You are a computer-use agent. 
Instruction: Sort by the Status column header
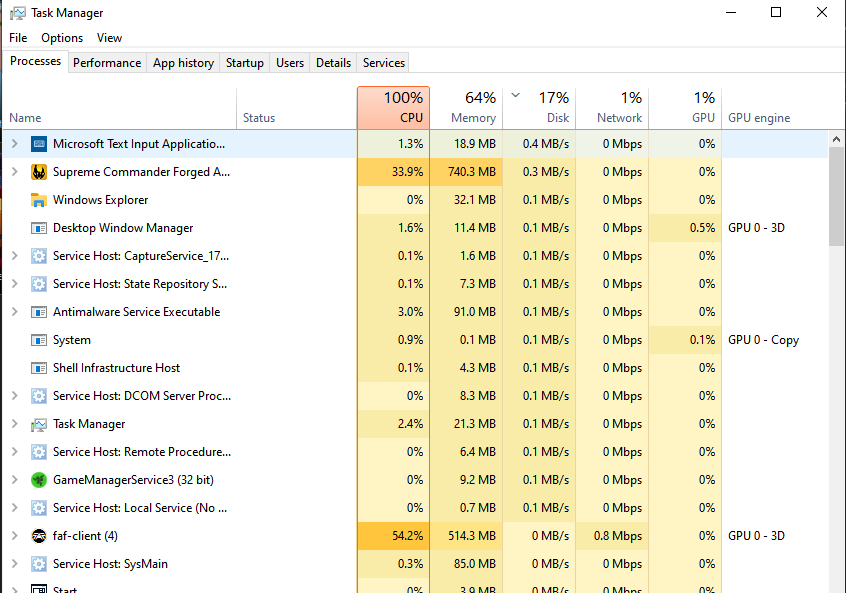[x=297, y=108]
